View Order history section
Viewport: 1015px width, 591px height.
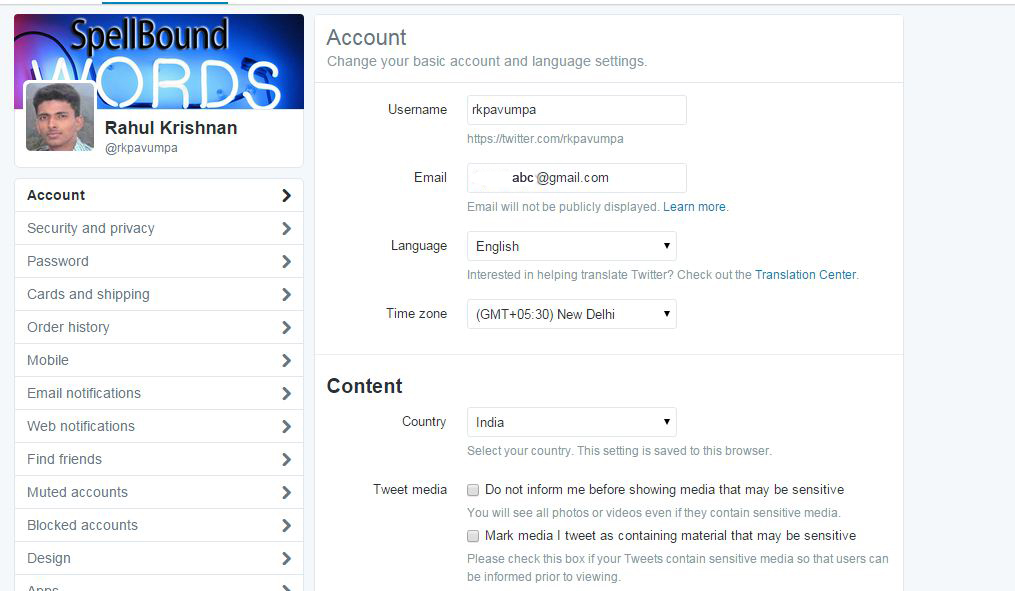click(159, 328)
